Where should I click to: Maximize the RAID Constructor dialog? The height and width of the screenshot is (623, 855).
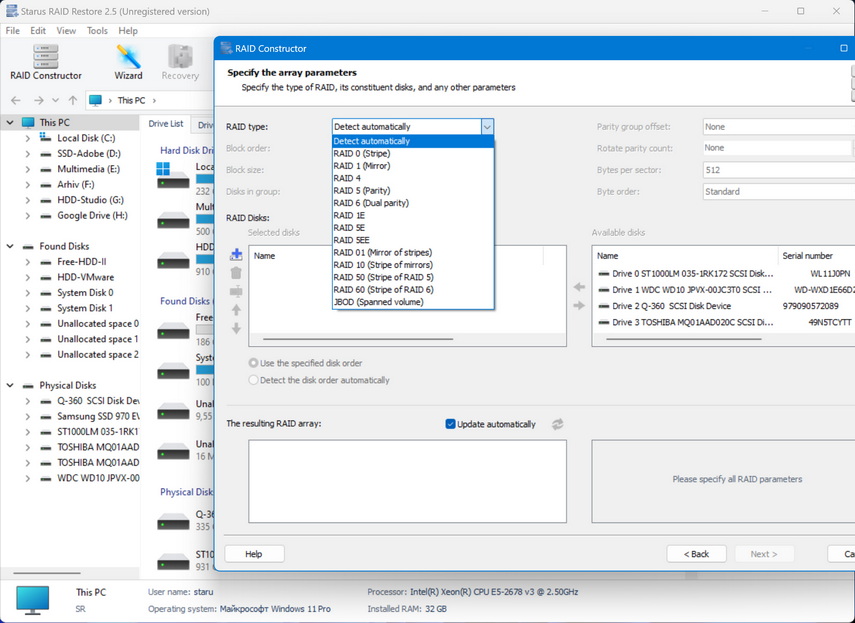[x=844, y=49]
